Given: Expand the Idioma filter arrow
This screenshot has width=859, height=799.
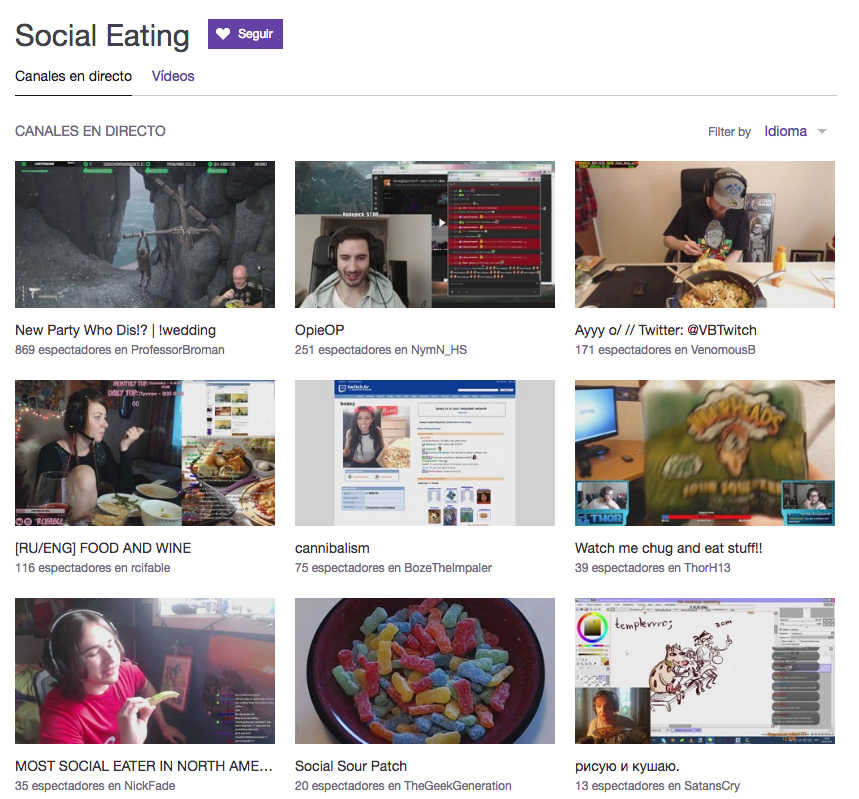Looking at the screenshot, I should (822, 132).
